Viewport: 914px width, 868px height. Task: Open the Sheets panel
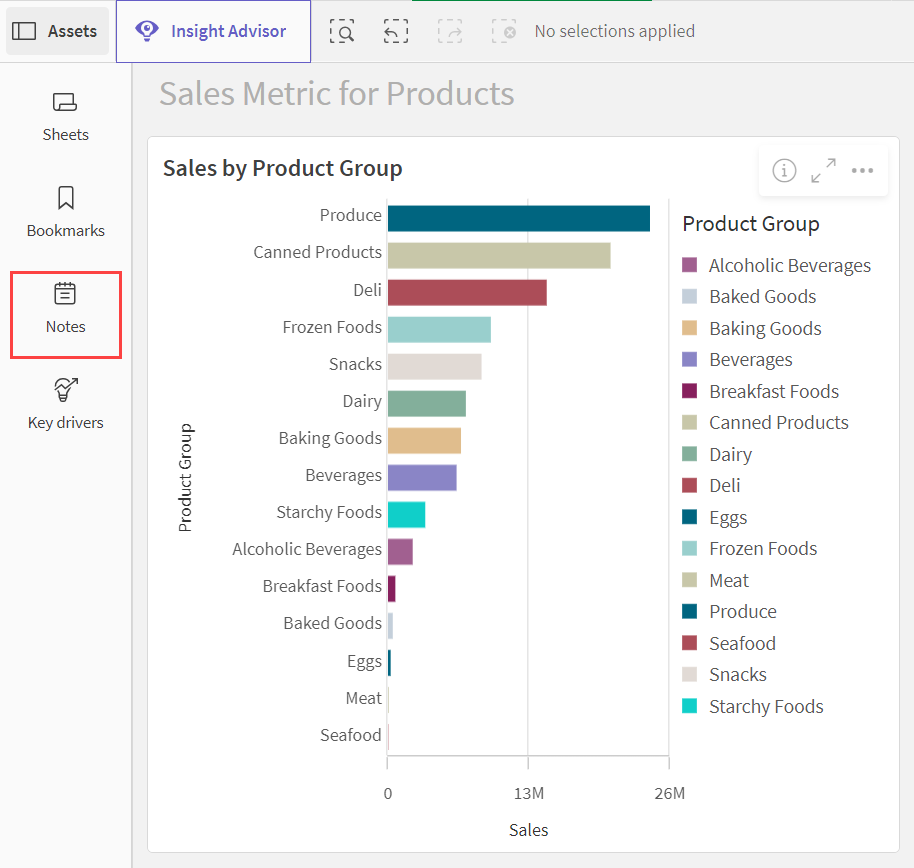65,118
